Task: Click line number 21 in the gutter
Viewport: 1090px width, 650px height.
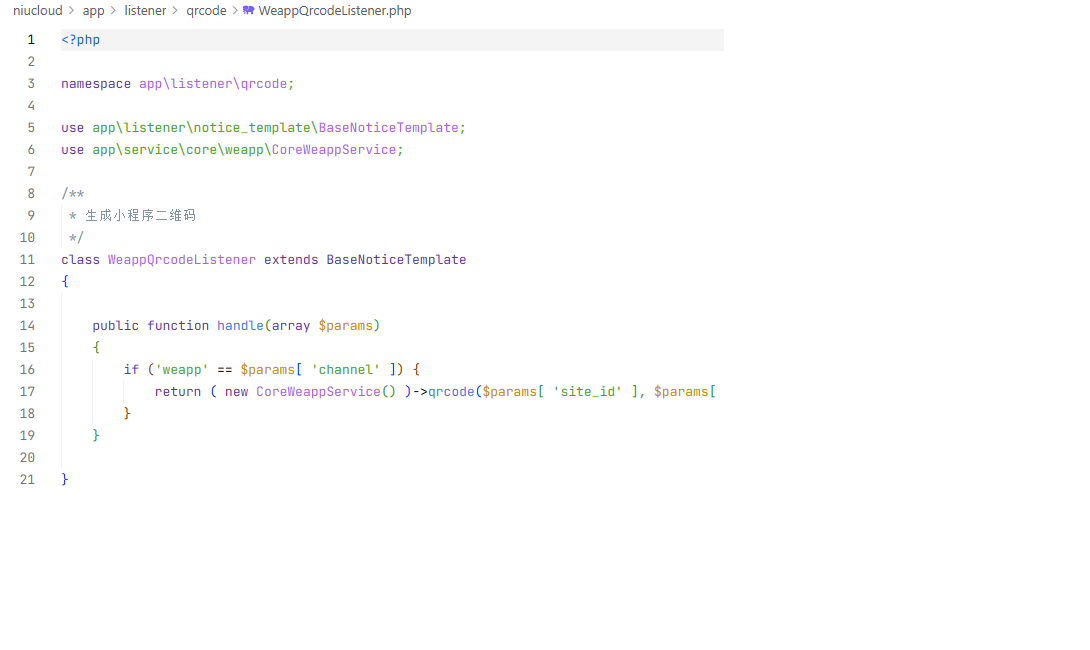Action: pos(27,479)
